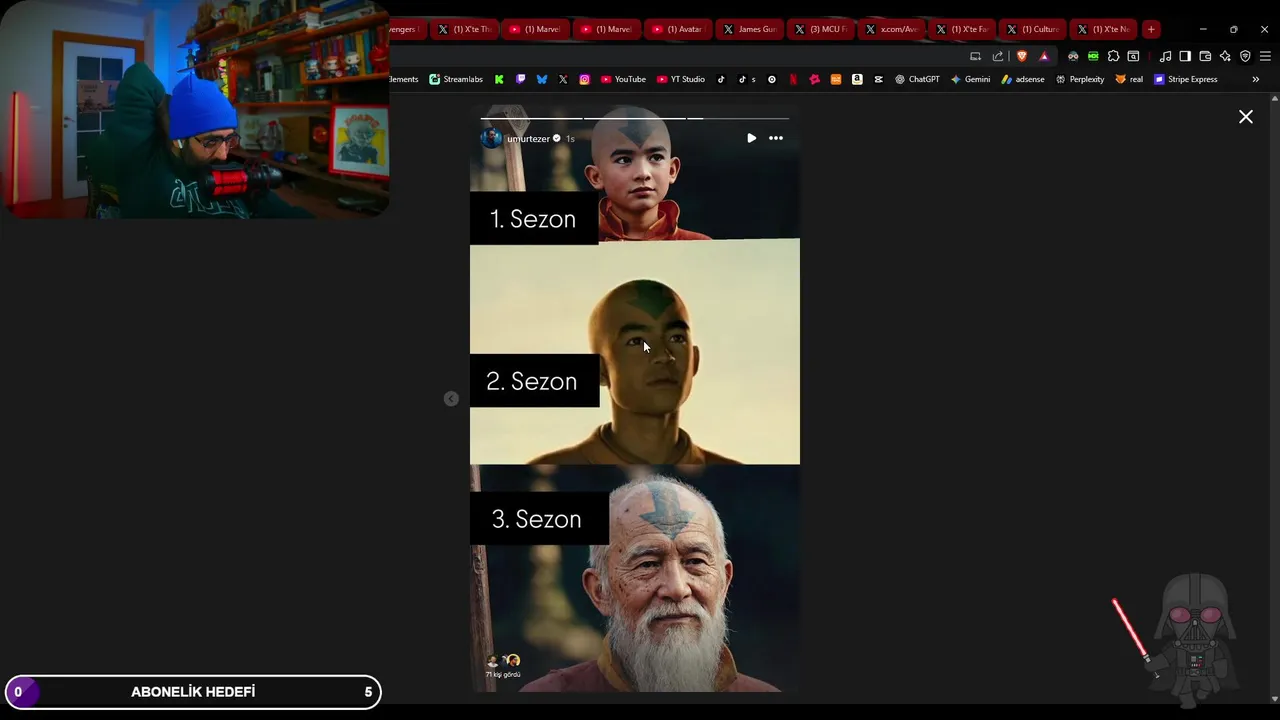Open the Stripe Express bookmark
The width and height of the screenshot is (1280, 720).
1186,79
